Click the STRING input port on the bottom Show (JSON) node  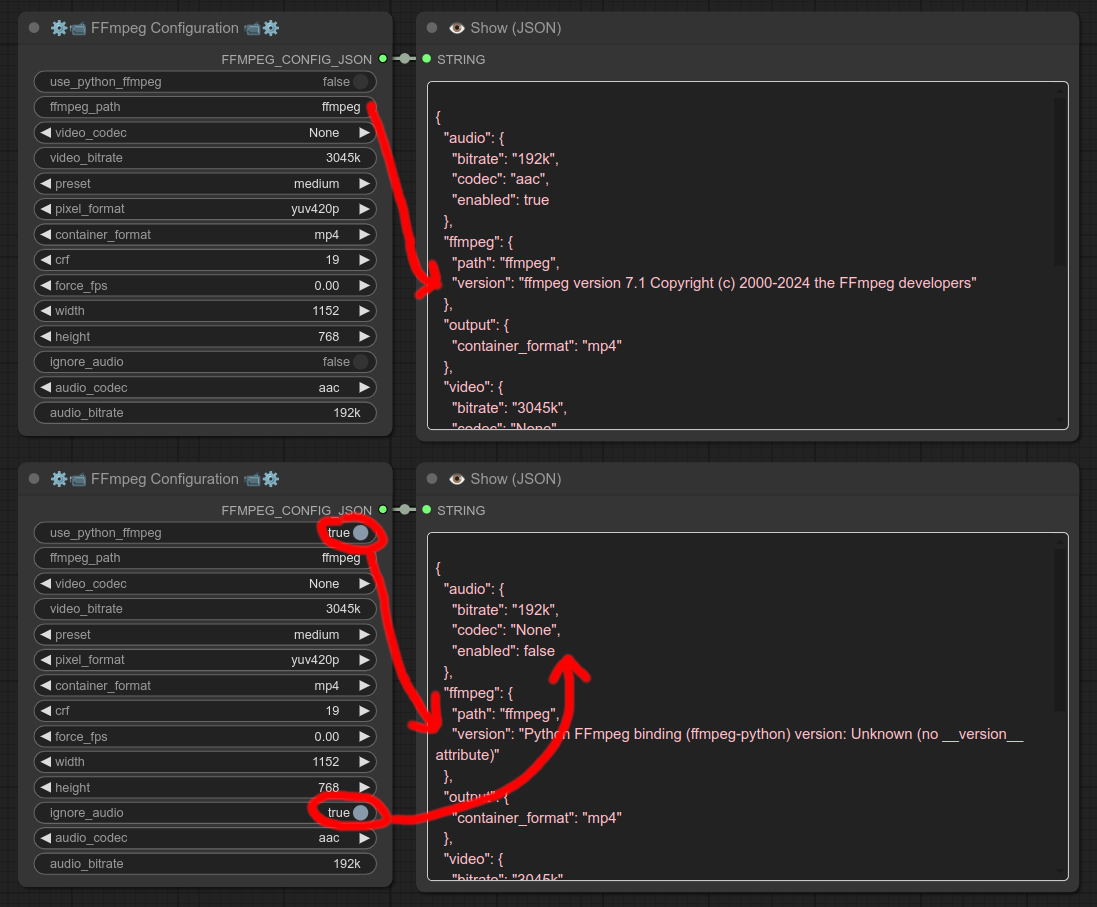coord(427,510)
